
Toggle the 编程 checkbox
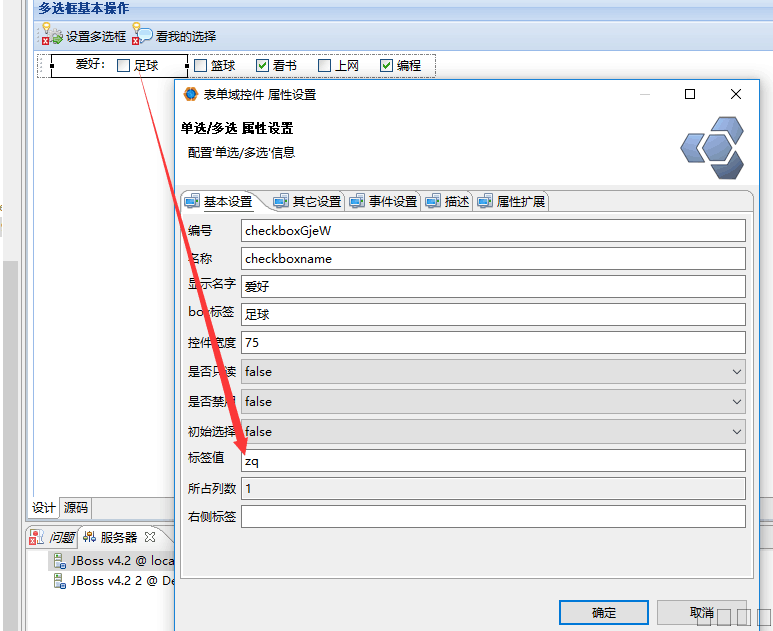click(x=386, y=66)
